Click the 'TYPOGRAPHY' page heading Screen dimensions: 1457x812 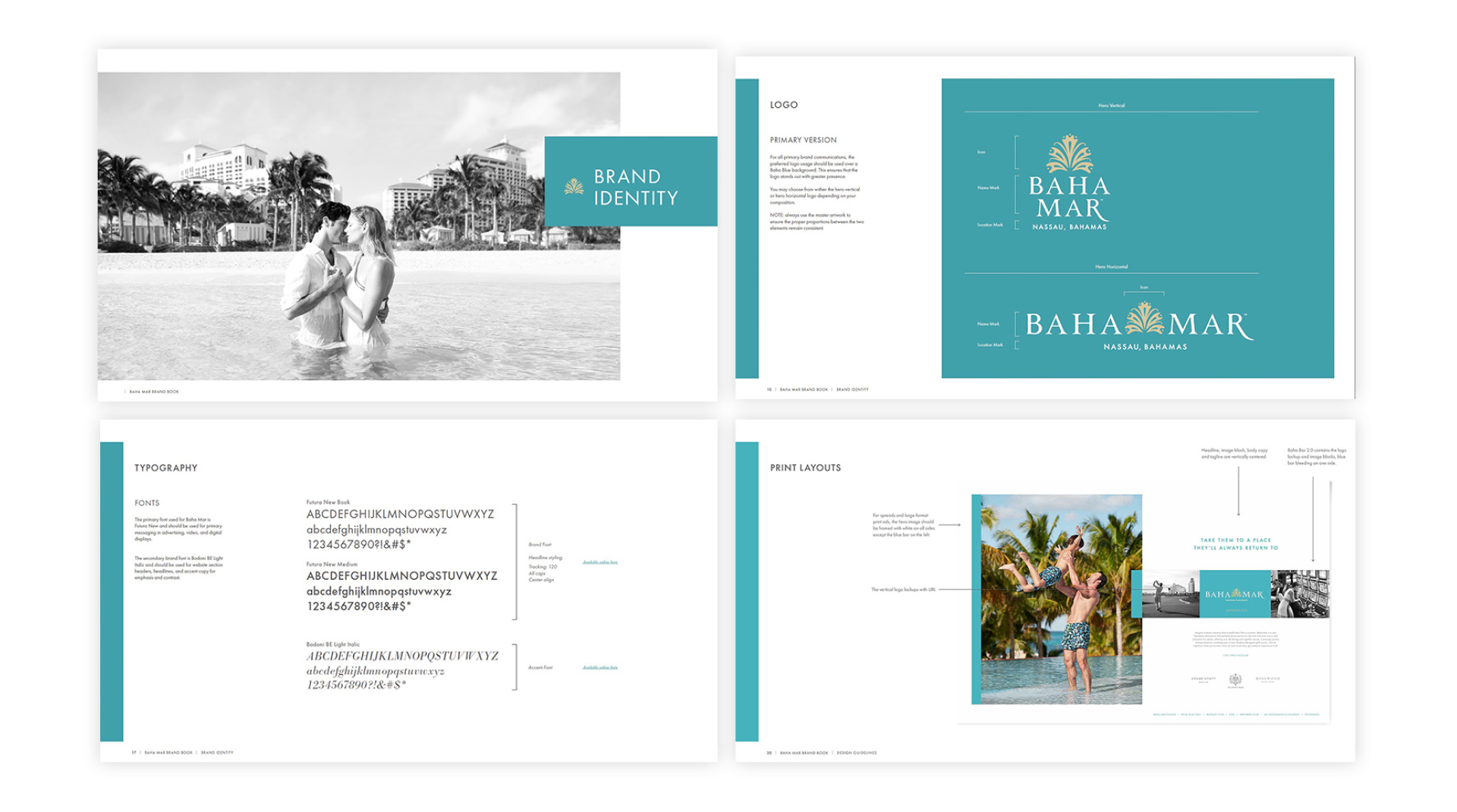pos(165,468)
